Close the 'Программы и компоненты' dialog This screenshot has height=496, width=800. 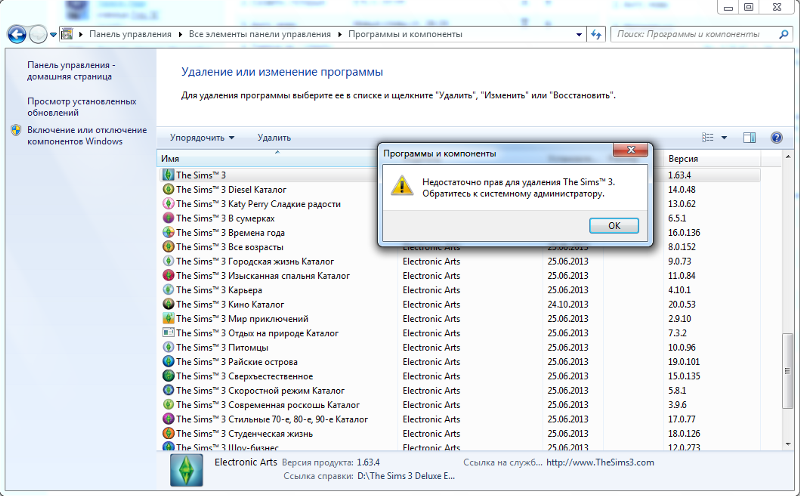631,150
